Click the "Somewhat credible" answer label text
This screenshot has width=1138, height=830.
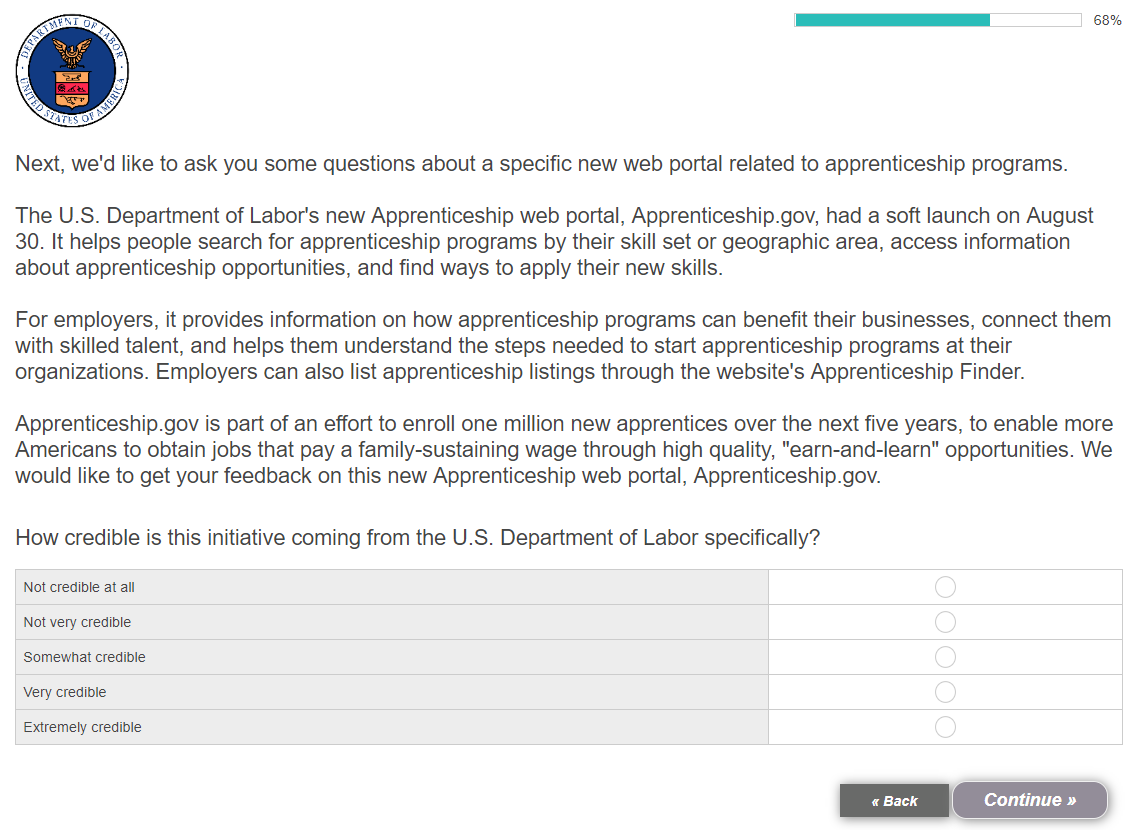(84, 657)
